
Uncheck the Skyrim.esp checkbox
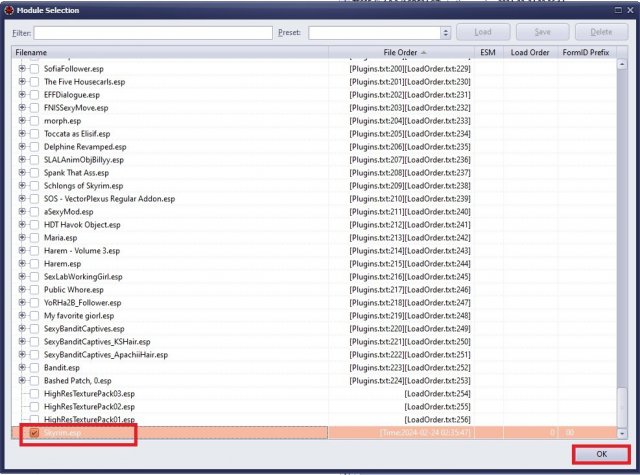[x=35, y=433]
